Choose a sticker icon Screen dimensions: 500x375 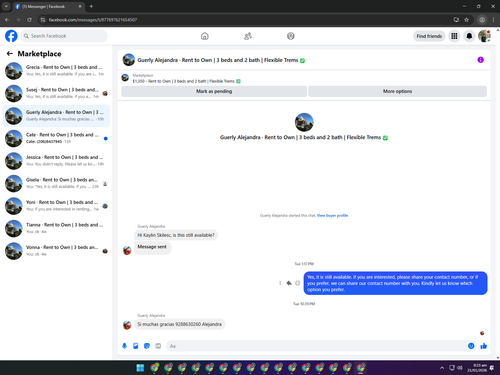[147, 346]
